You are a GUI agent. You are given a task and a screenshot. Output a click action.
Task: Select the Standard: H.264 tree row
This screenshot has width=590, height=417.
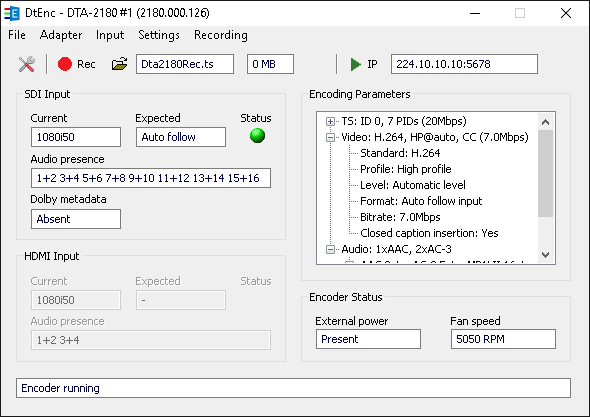coord(400,153)
